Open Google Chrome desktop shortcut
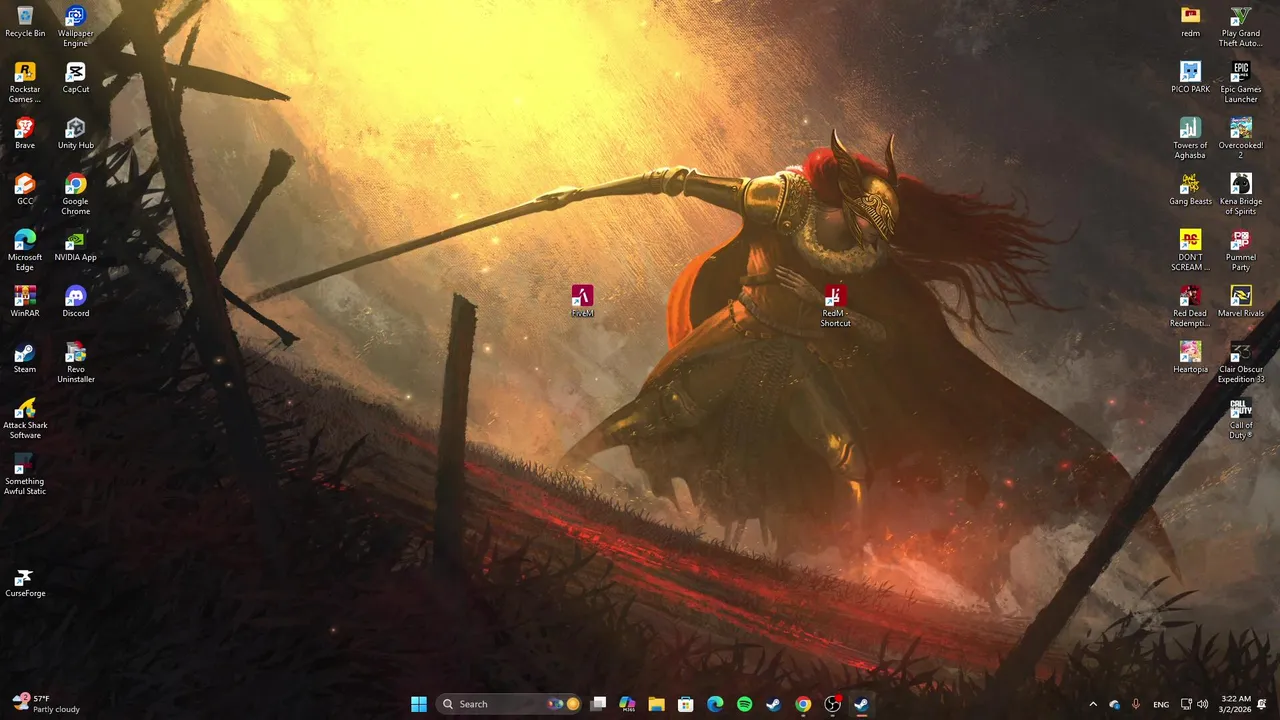Viewport: 1280px width, 720px height. point(76,195)
